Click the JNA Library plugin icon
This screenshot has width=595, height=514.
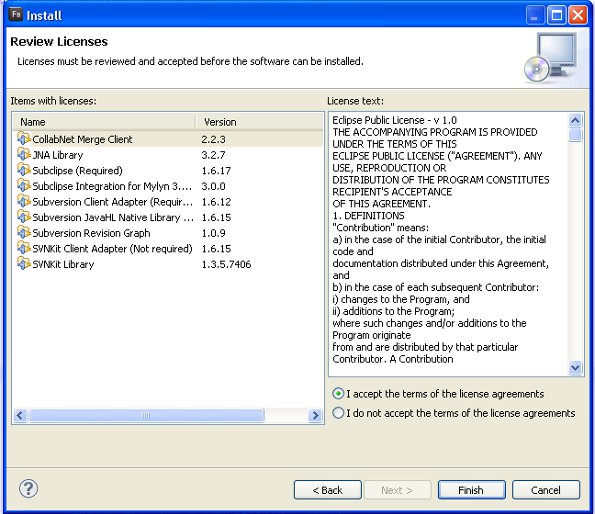(x=24, y=154)
